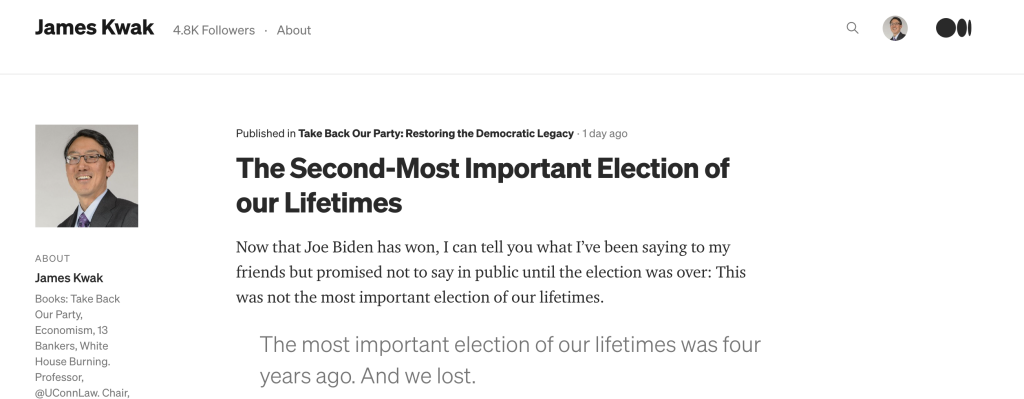Click "And we lost." in the pull quote
This screenshot has height=399, width=1024.
tap(417, 376)
